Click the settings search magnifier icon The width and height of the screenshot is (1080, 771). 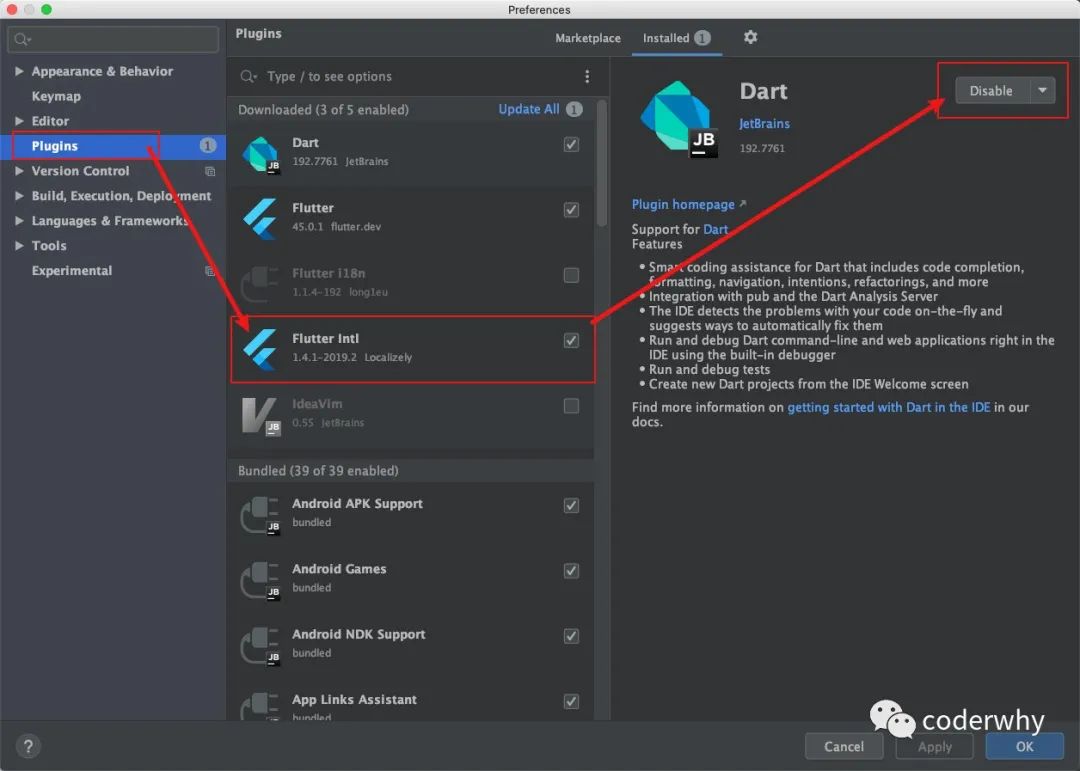22,39
